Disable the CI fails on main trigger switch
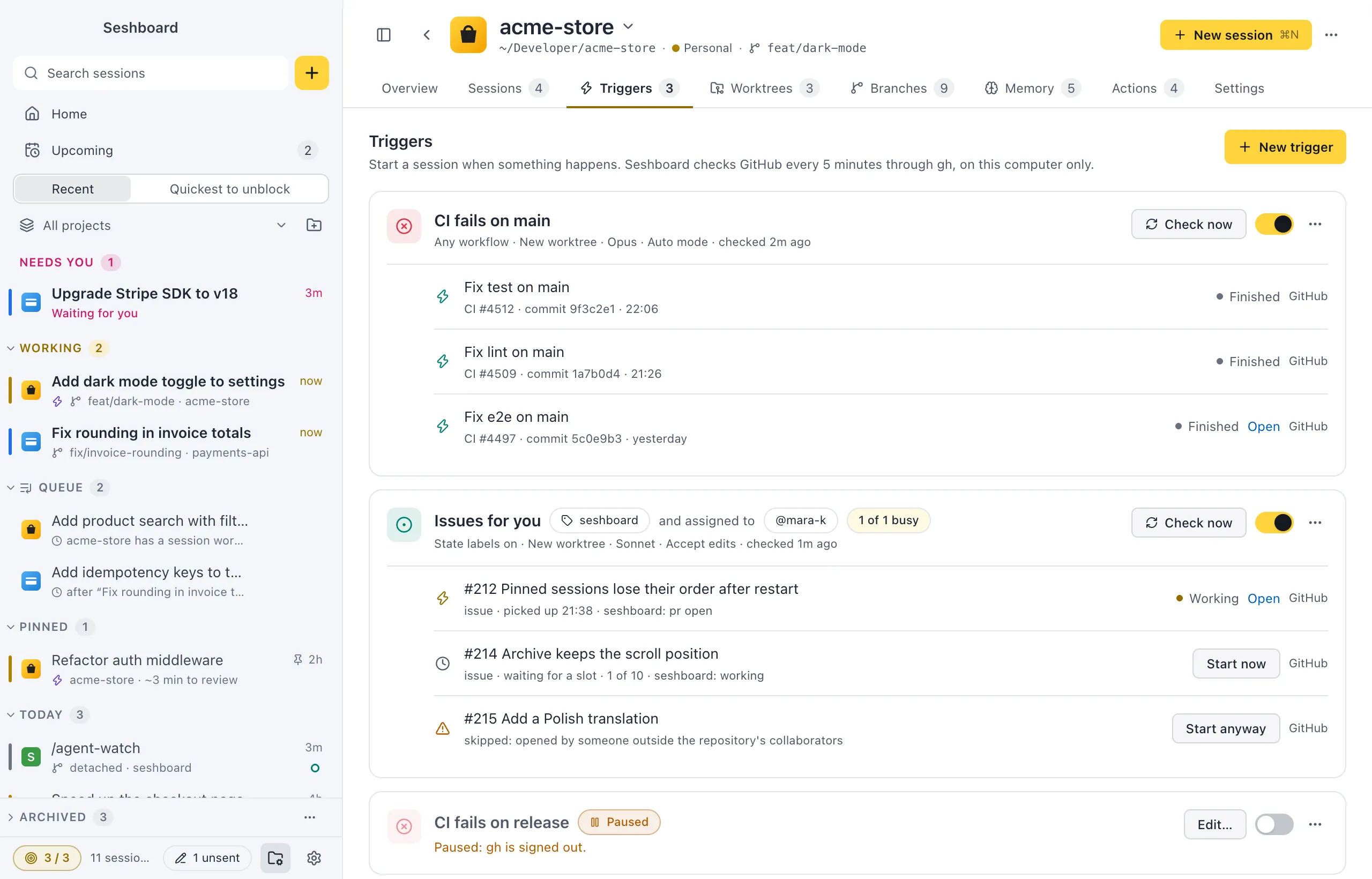1372x879 pixels. click(1274, 225)
